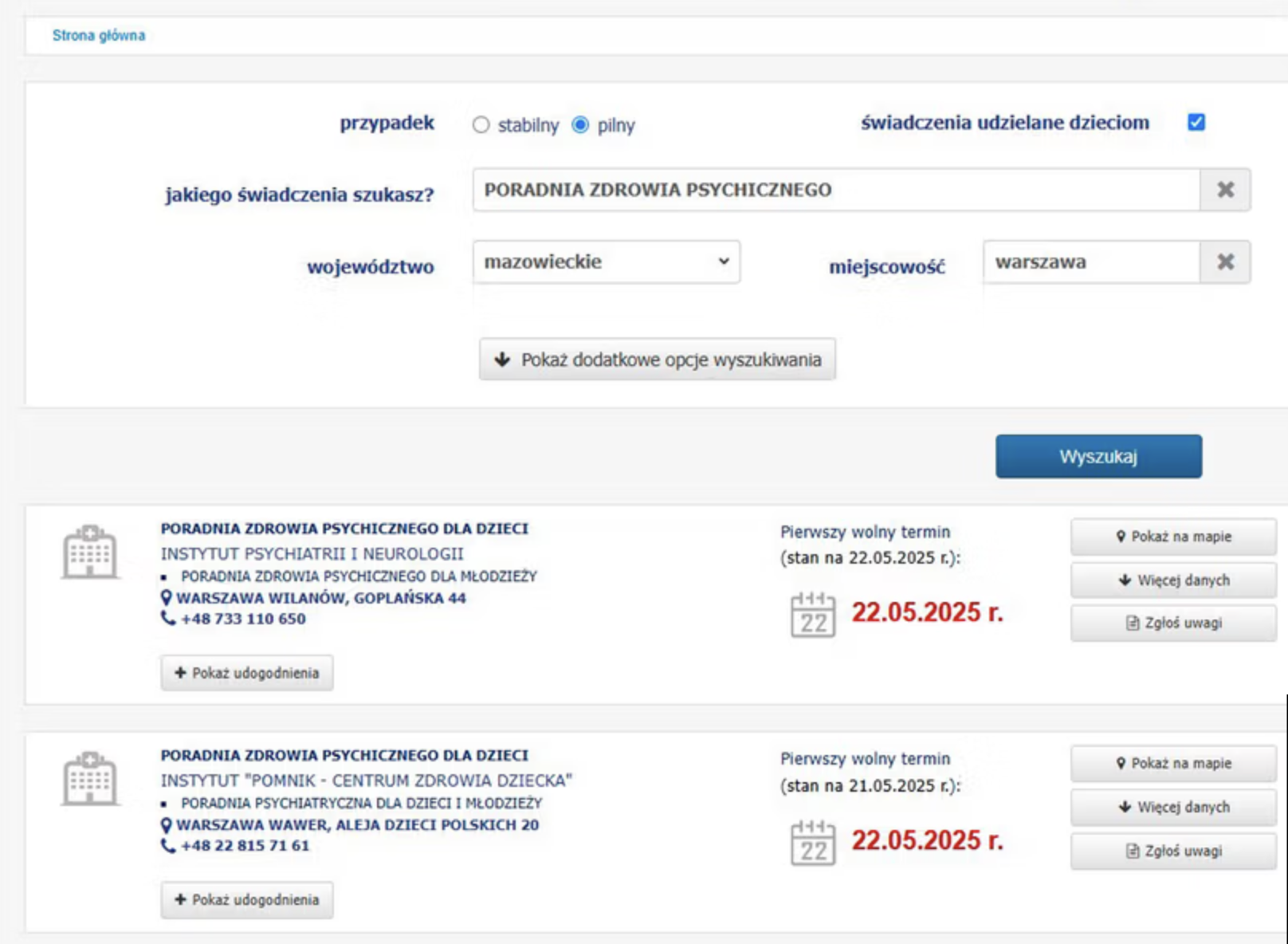Click phone number +48 733 110 650
This screenshot has width=1288, height=944.
242,619
